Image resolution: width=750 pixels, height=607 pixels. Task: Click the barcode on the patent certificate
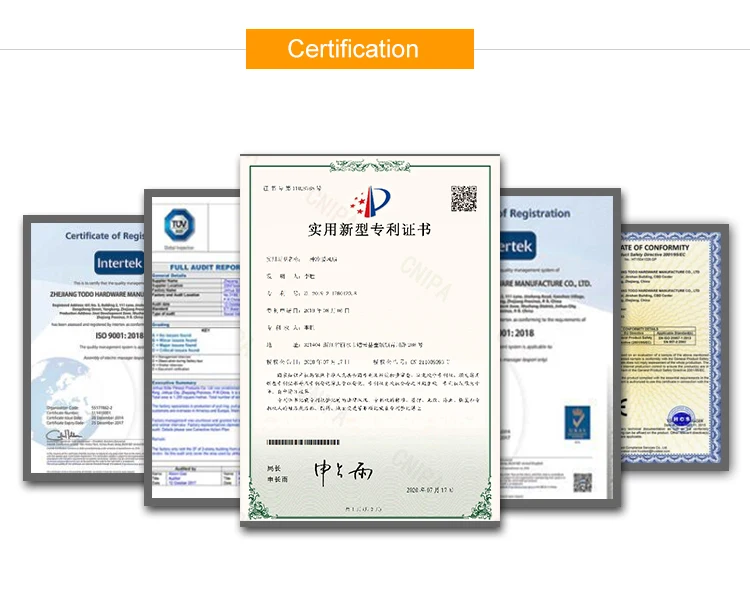coord(303,442)
